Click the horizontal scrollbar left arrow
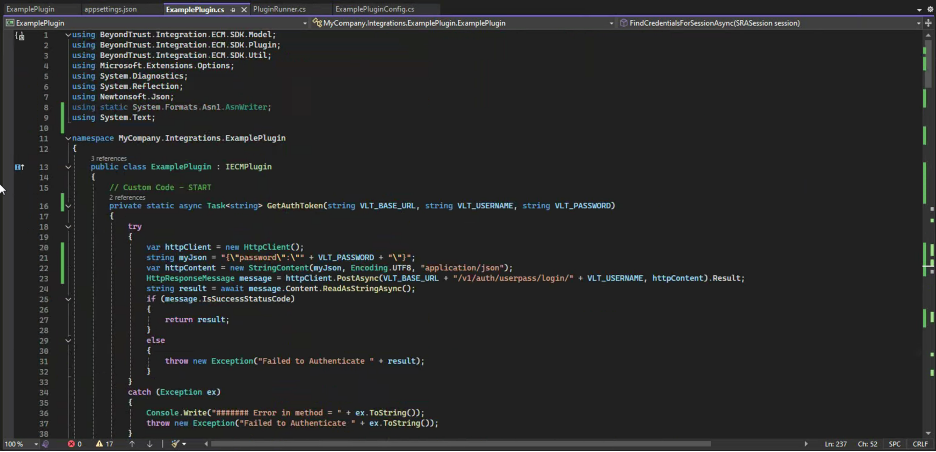 [207, 444]
